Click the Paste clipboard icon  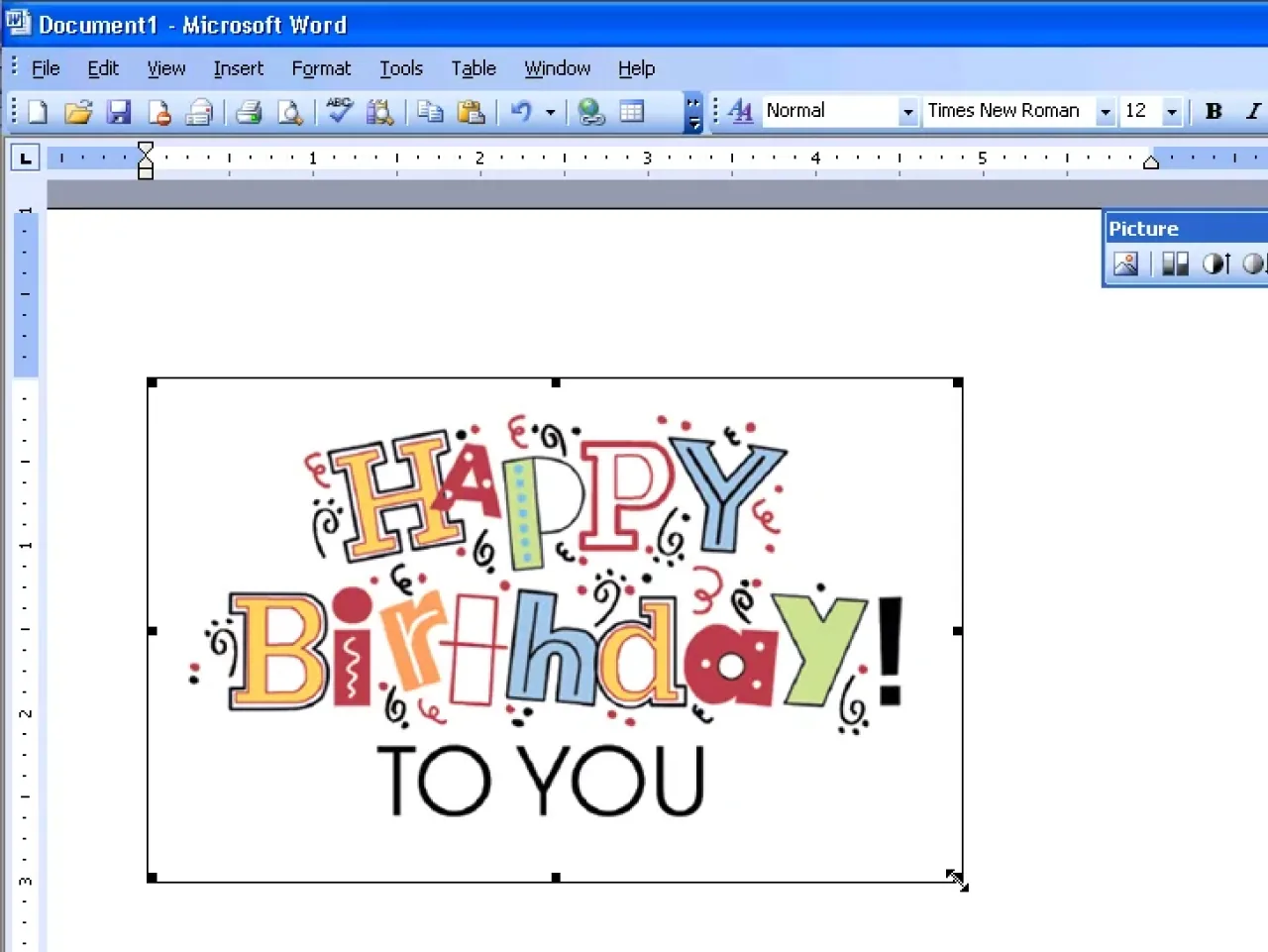coord(471,112)
